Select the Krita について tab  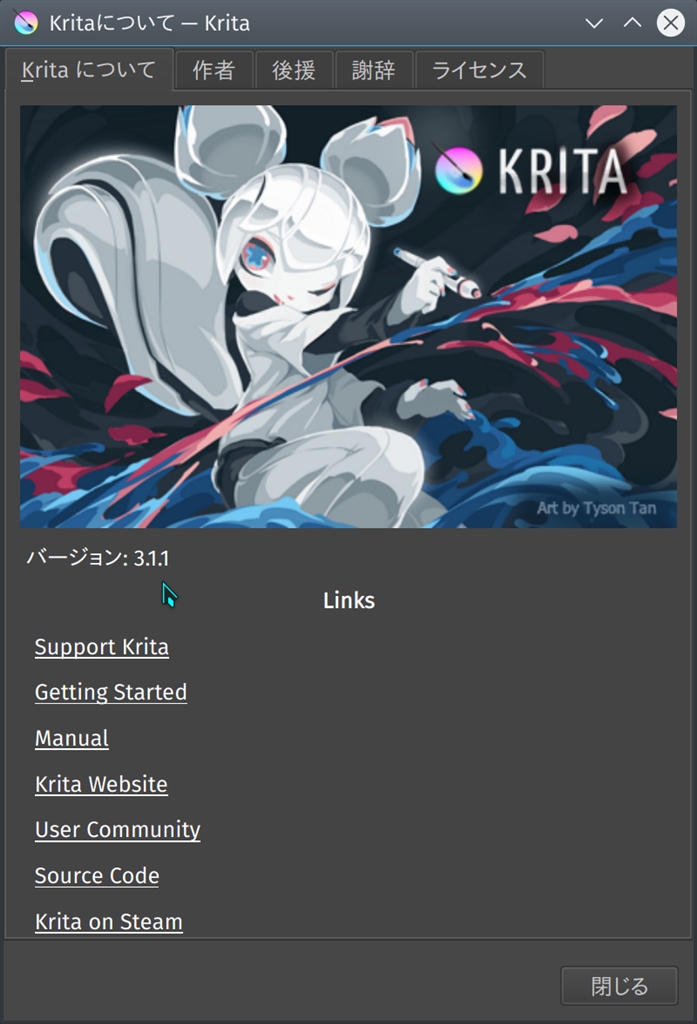89,70
